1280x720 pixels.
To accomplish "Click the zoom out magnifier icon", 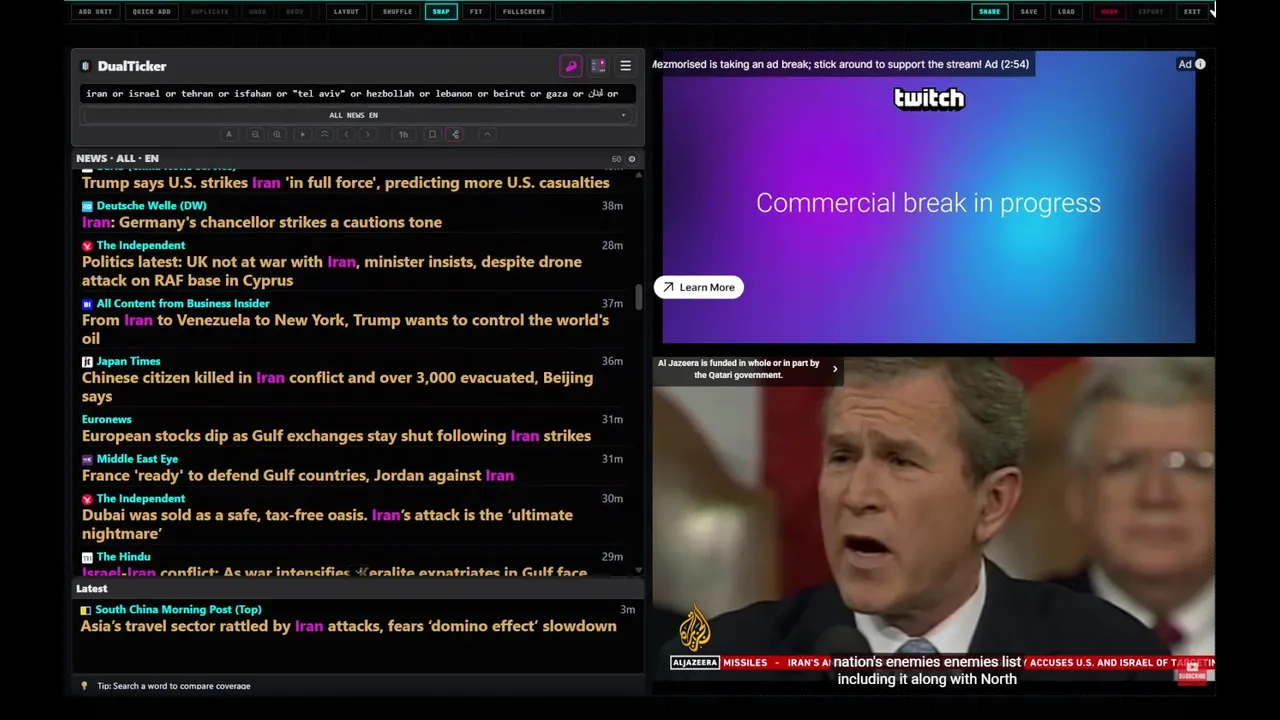I will point(255,134).
